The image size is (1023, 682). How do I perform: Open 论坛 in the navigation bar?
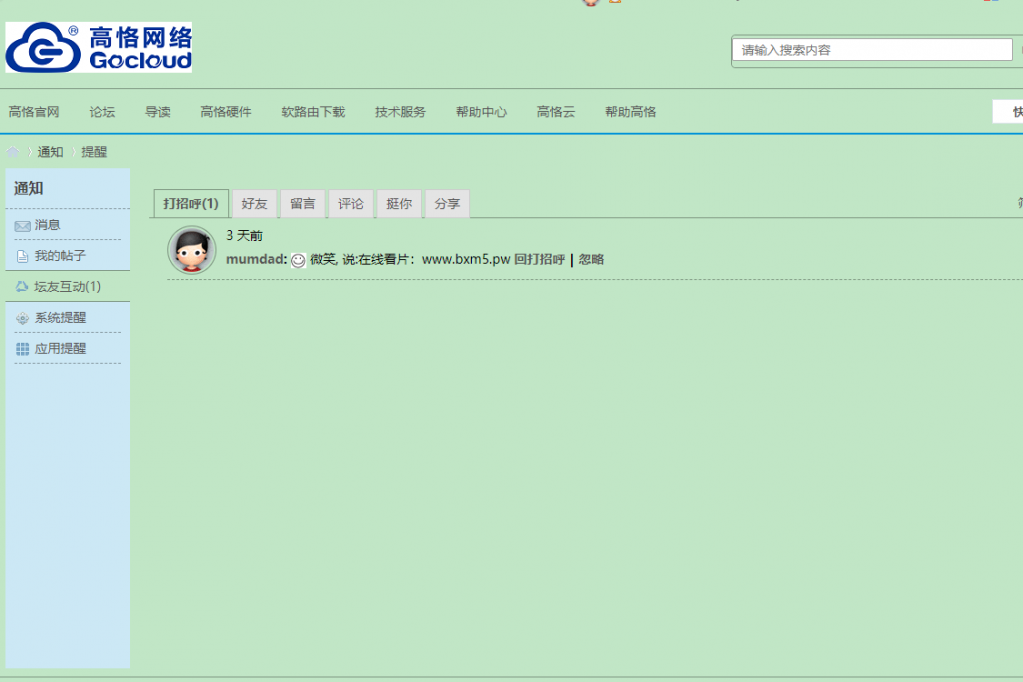[102, 112]
